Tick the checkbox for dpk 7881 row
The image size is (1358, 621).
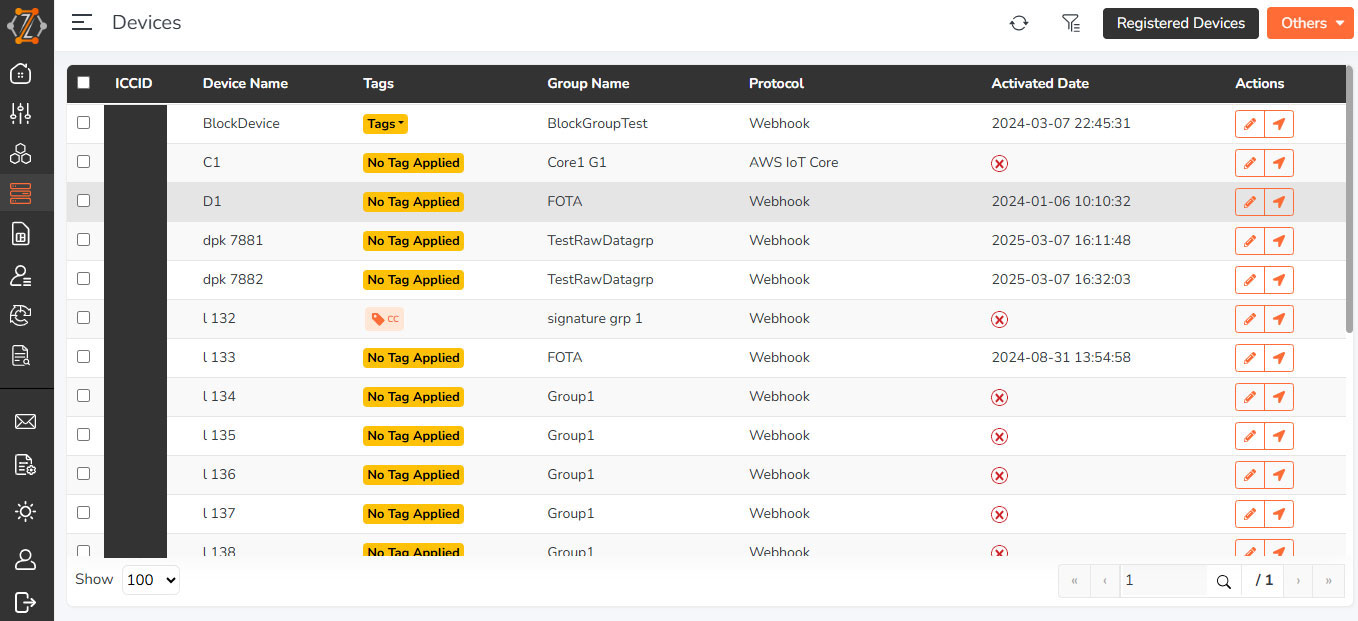83,239
